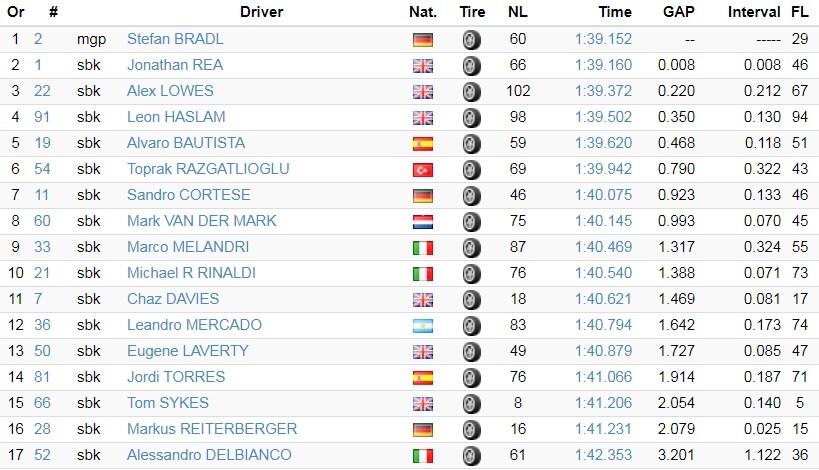Click the Turkish flag beside Toprak Razgatlioglu
819x470 pixels.
tap(423, 170)
